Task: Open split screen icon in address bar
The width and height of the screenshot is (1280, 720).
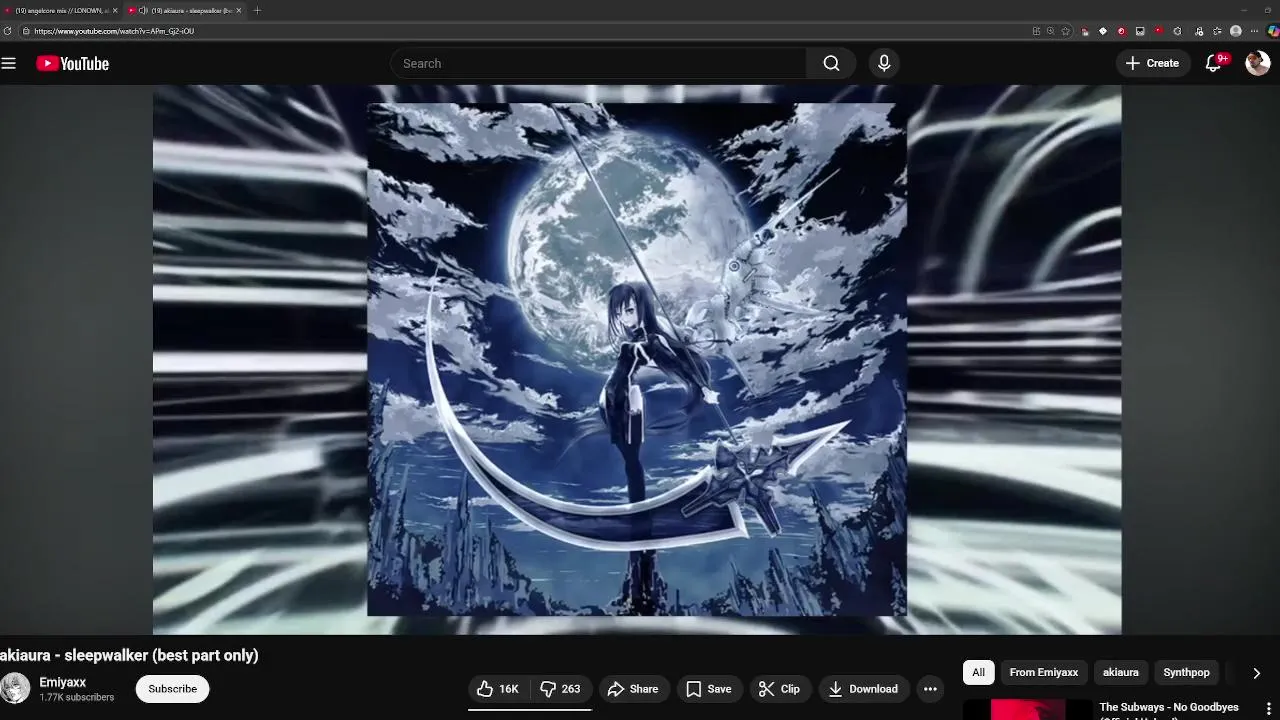Action: coord(1036,31)
